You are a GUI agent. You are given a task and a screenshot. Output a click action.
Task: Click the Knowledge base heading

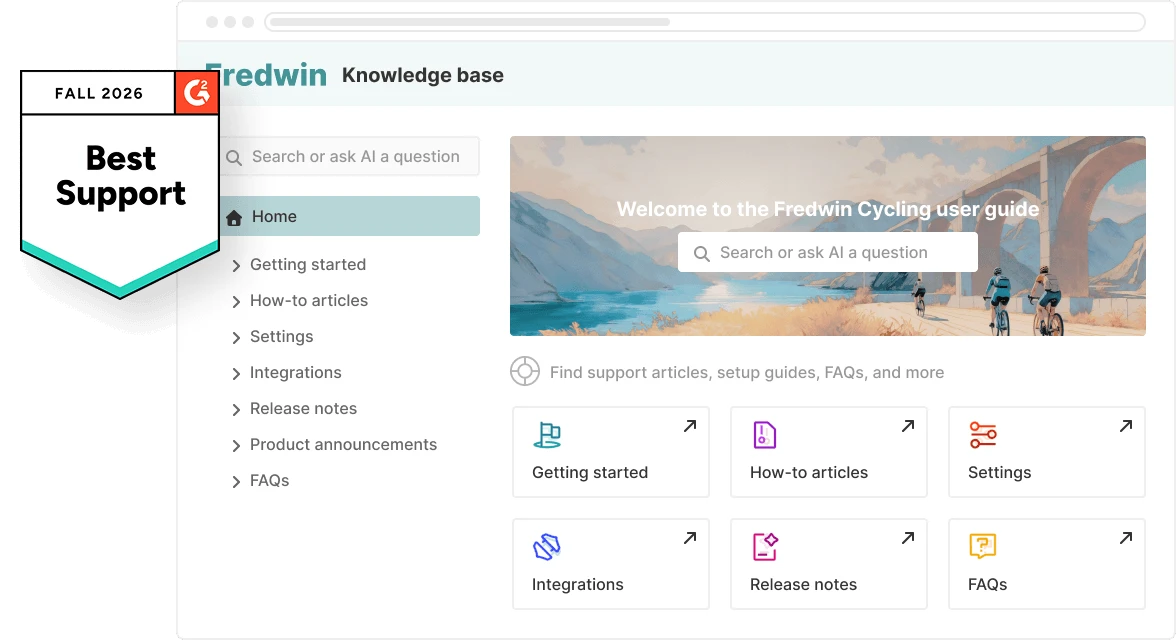click(x=423, y=75)
